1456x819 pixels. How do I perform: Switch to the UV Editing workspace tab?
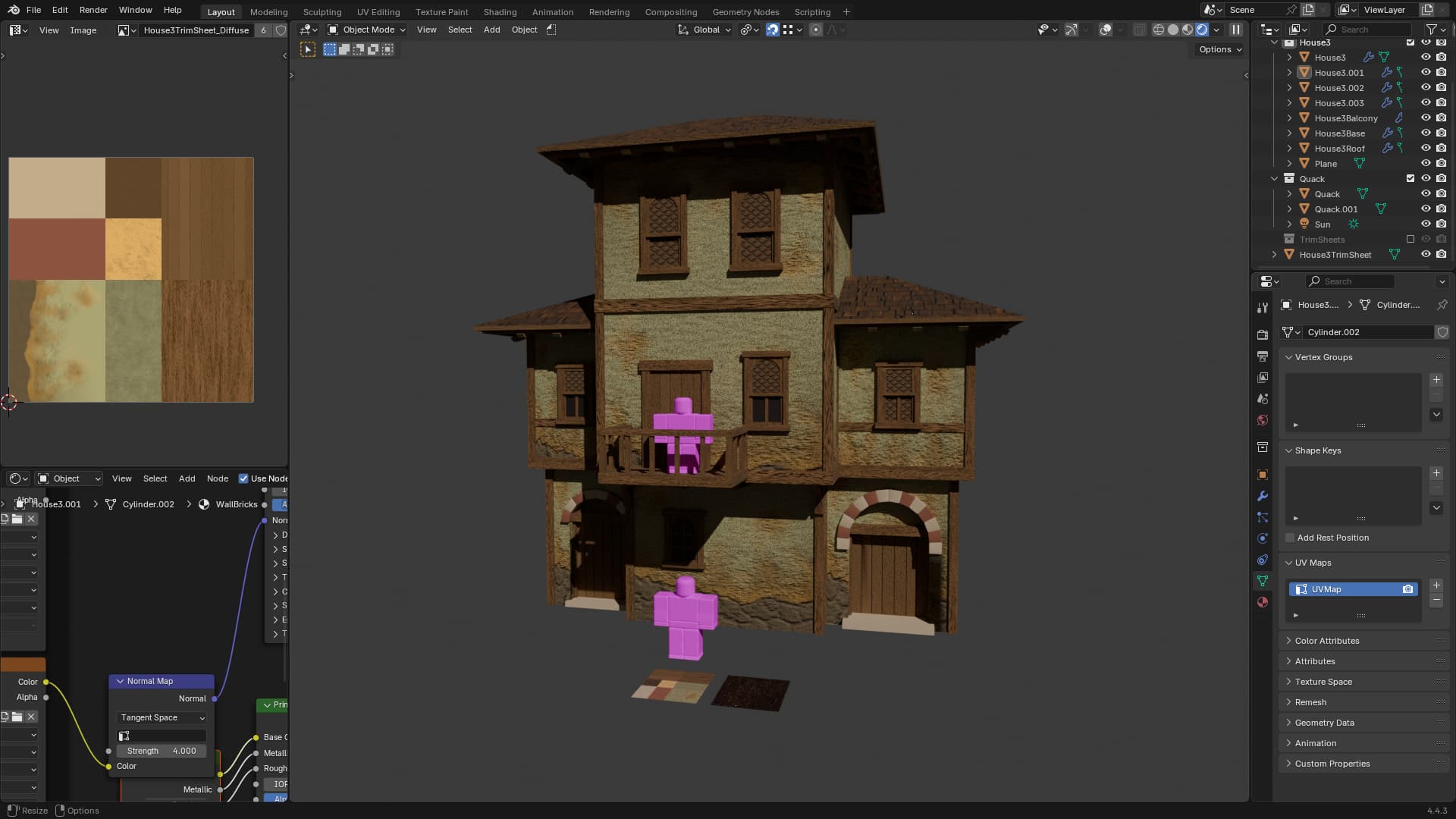click(x=378, y=12)
